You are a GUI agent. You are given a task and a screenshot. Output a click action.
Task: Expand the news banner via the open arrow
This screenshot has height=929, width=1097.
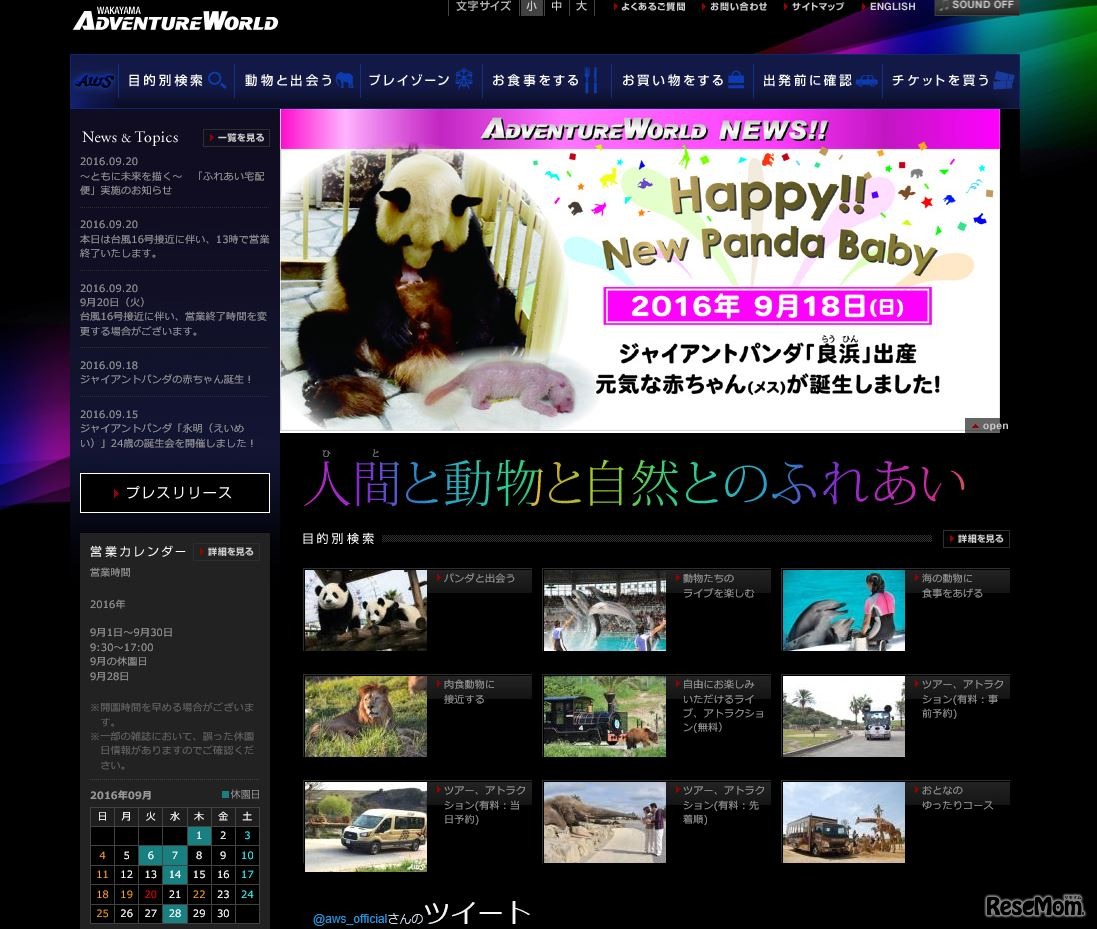[989, 425]
